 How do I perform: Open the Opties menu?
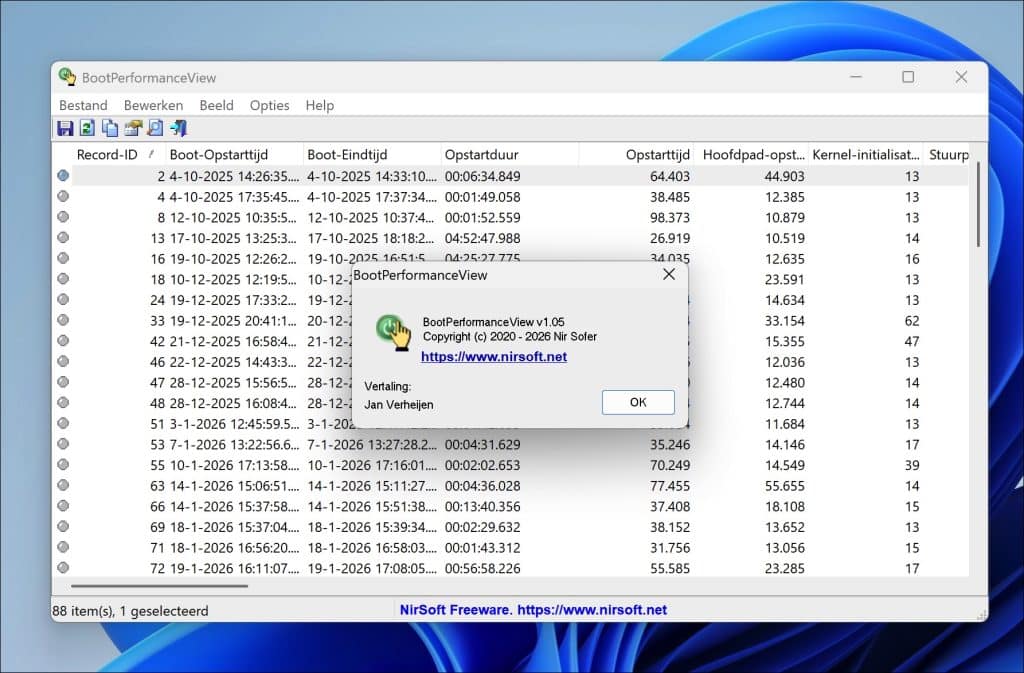tap(269, 105)
